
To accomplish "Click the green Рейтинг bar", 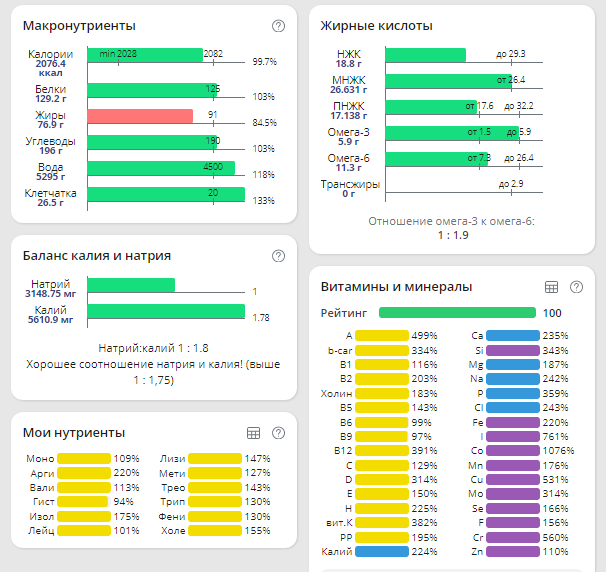I will point(458,313).
